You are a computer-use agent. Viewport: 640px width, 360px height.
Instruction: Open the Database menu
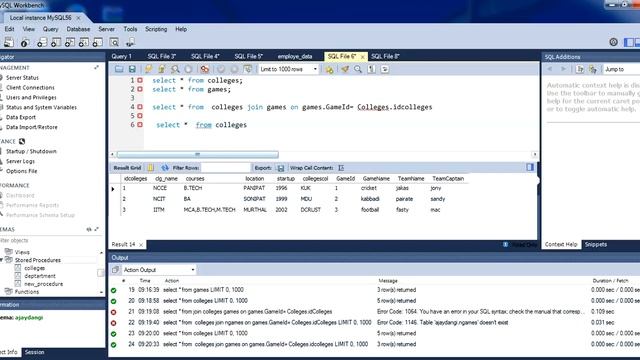click(x=78, y=29)
